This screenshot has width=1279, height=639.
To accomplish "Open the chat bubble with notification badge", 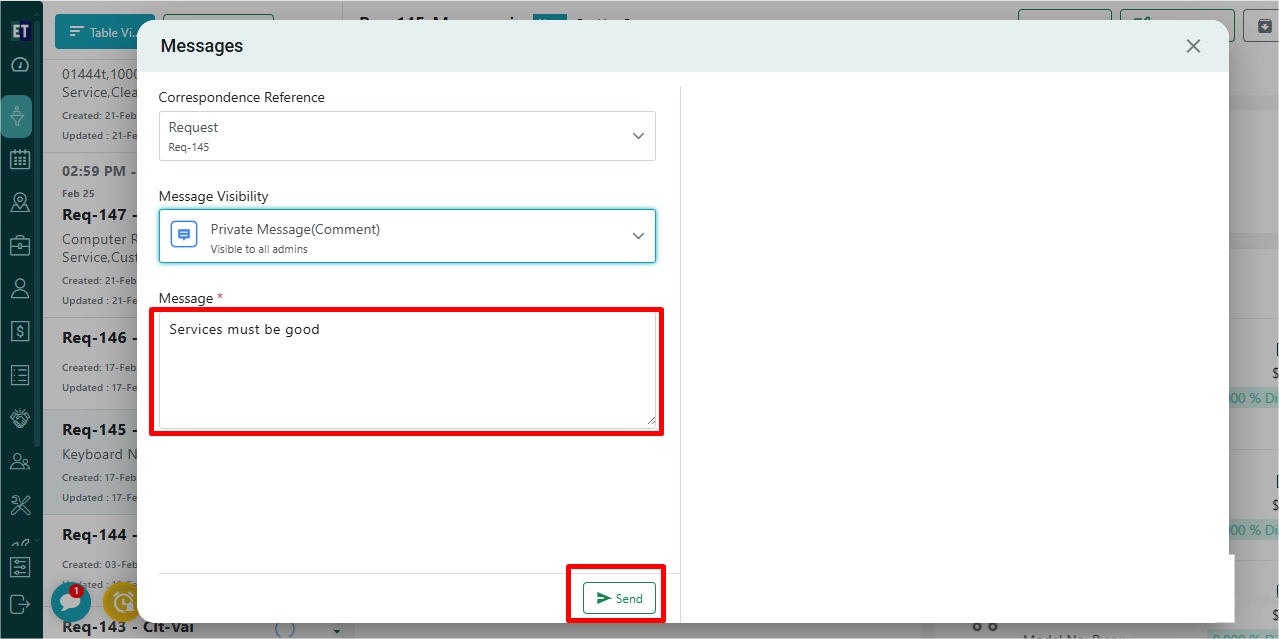I will [x=70, y=602].
